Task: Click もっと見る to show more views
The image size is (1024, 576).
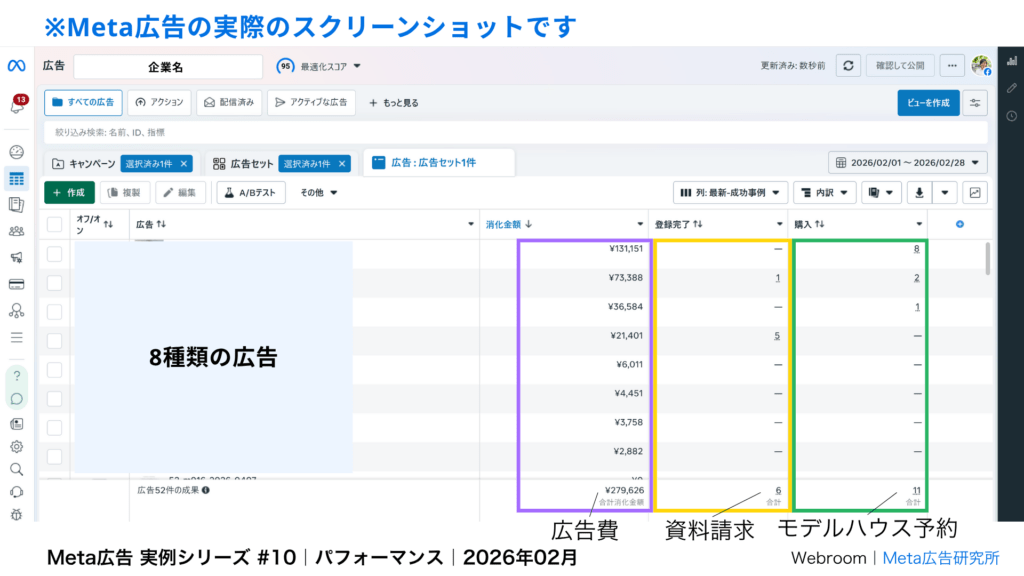Action: pos(394,103)
